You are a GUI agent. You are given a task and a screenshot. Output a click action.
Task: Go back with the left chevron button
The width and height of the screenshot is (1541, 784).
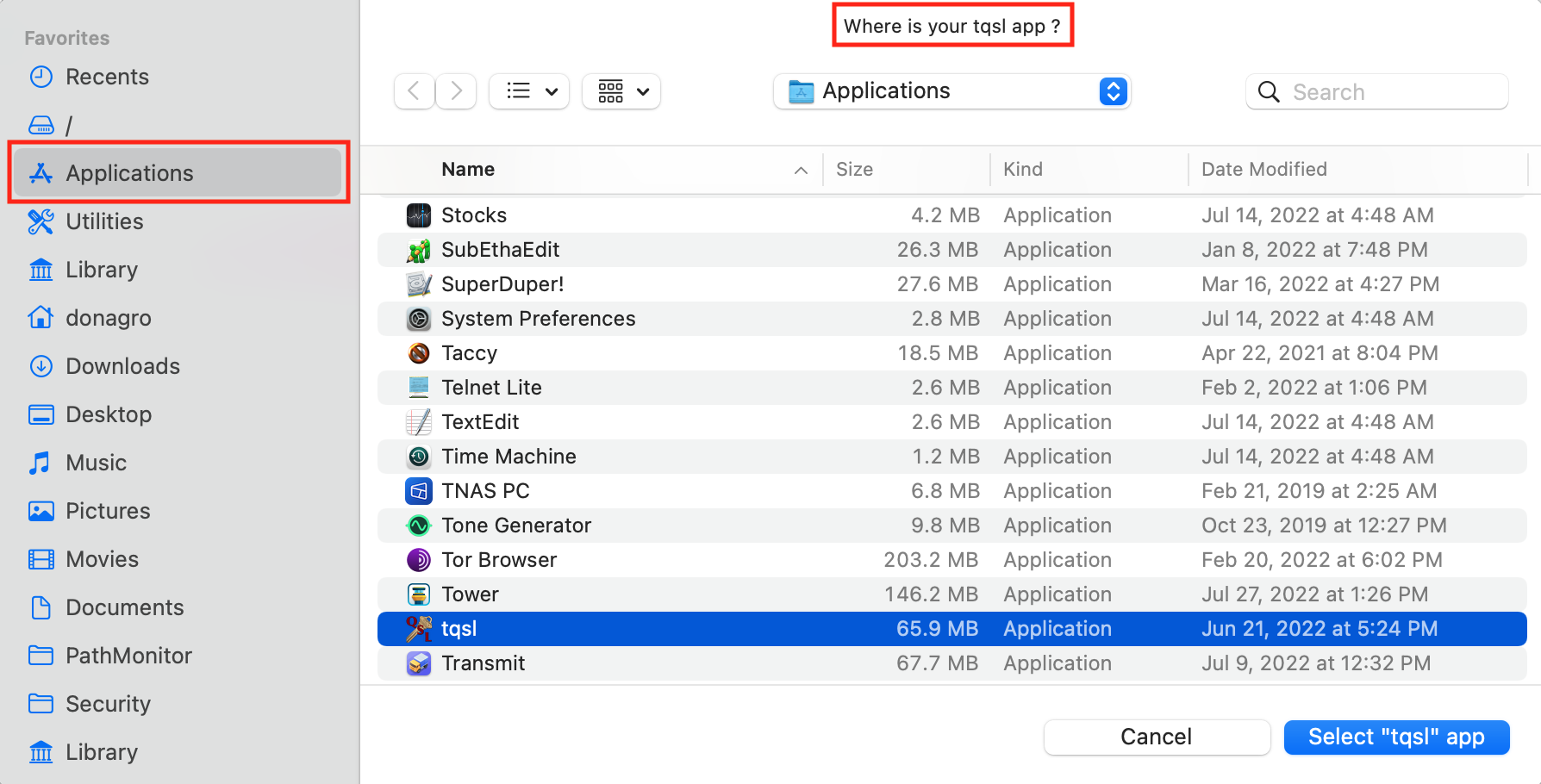(414, 91)
